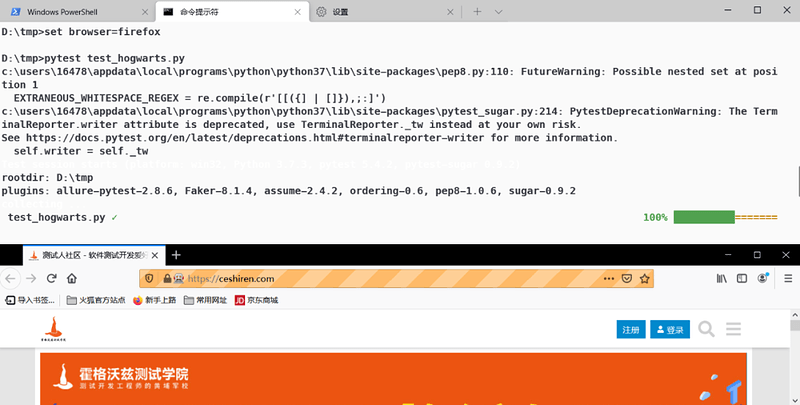Show Firefox sidebars icon
Screen dimensions: 800x405
click(x=742, y=279)
